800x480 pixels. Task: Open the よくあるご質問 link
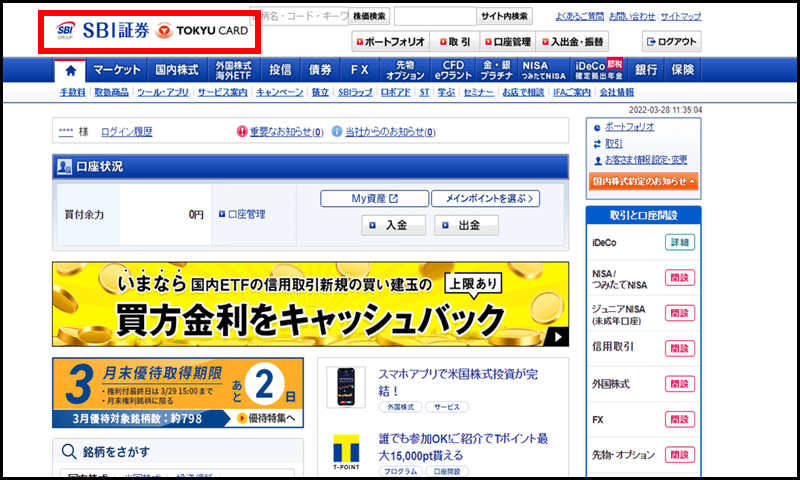[579, 17]
